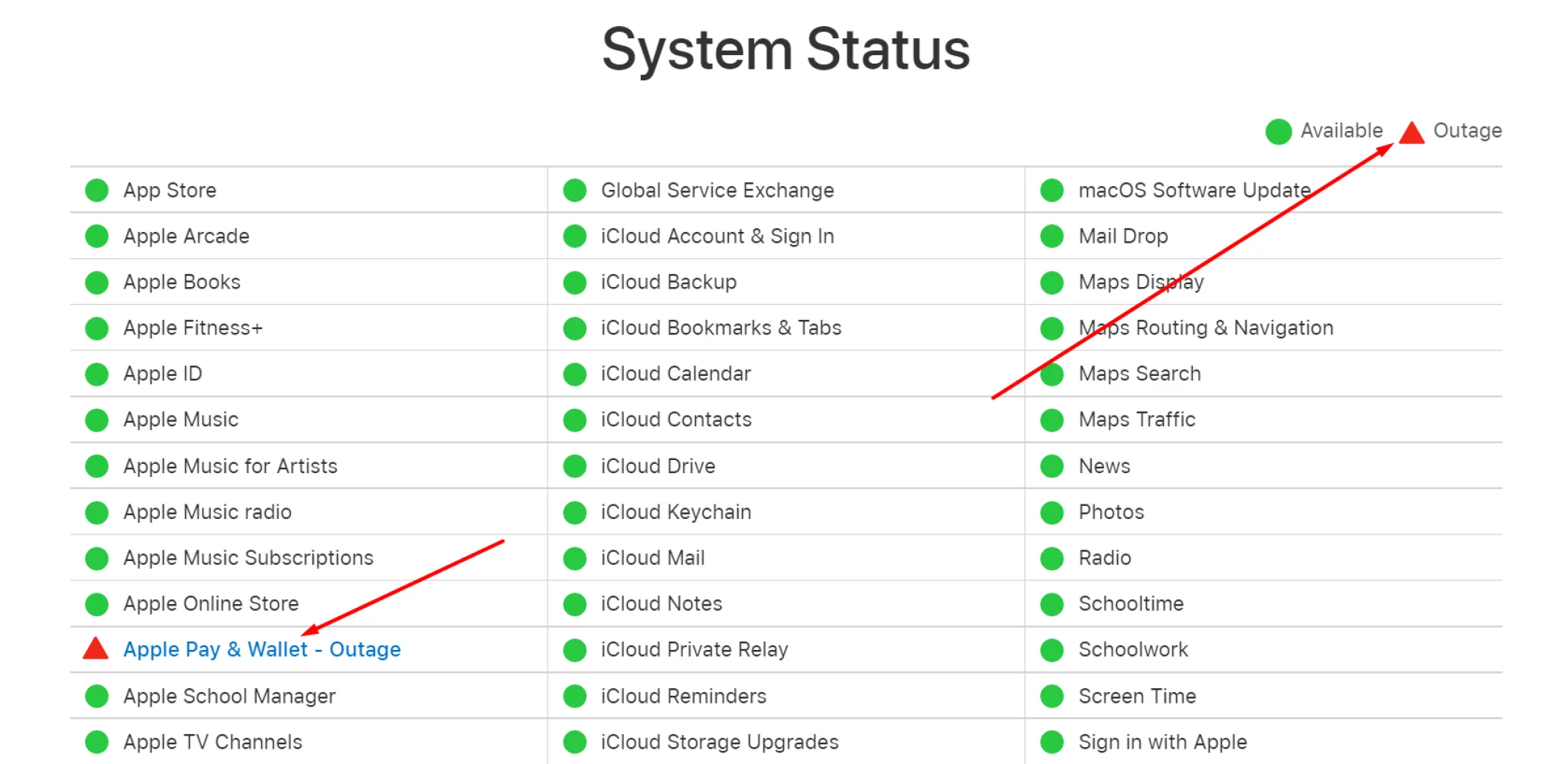Screen dimensions: 1568x764
Task: Click the Apple TV Channels service label
Action: [213, 742]
